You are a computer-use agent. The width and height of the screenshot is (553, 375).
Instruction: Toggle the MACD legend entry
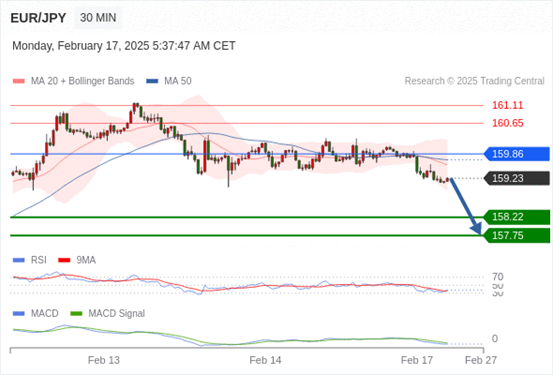click(x=36, y=313)
